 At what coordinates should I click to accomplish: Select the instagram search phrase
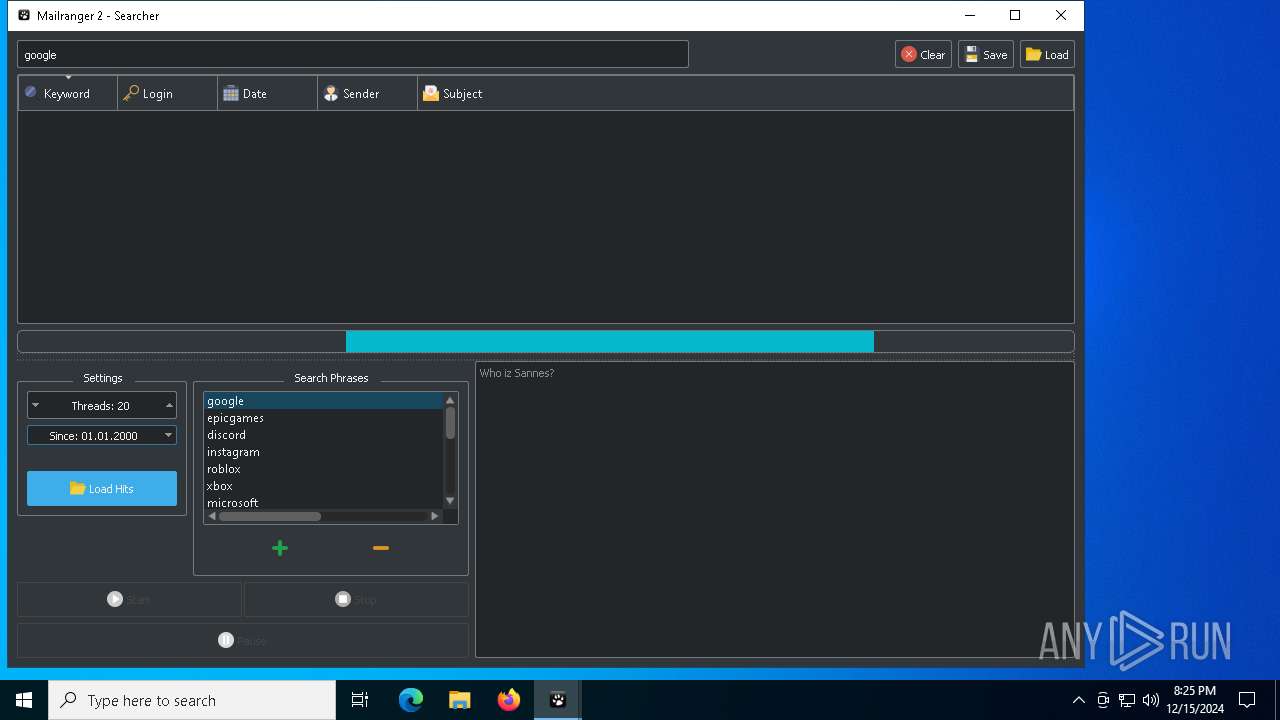323,452
